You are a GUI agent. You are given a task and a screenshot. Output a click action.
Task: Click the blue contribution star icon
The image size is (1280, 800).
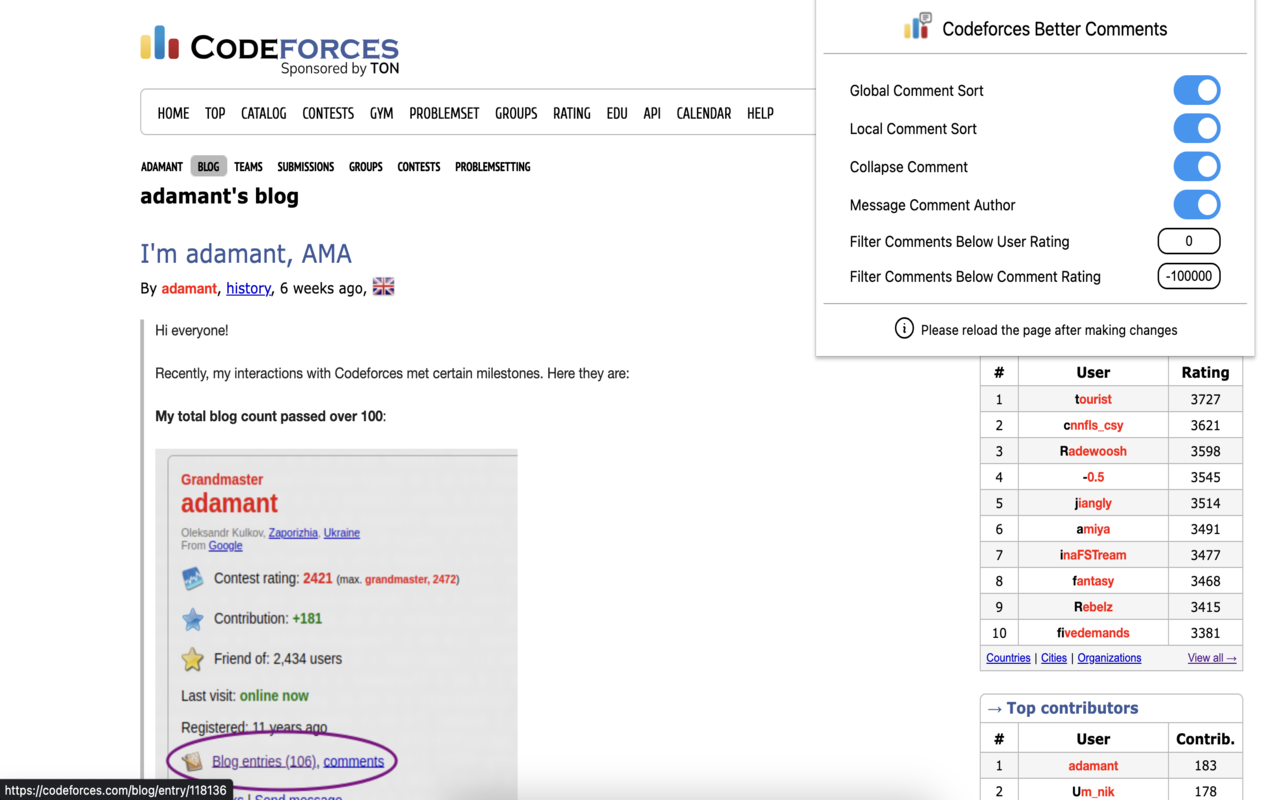pyautogui.click(x=192, y=618)
